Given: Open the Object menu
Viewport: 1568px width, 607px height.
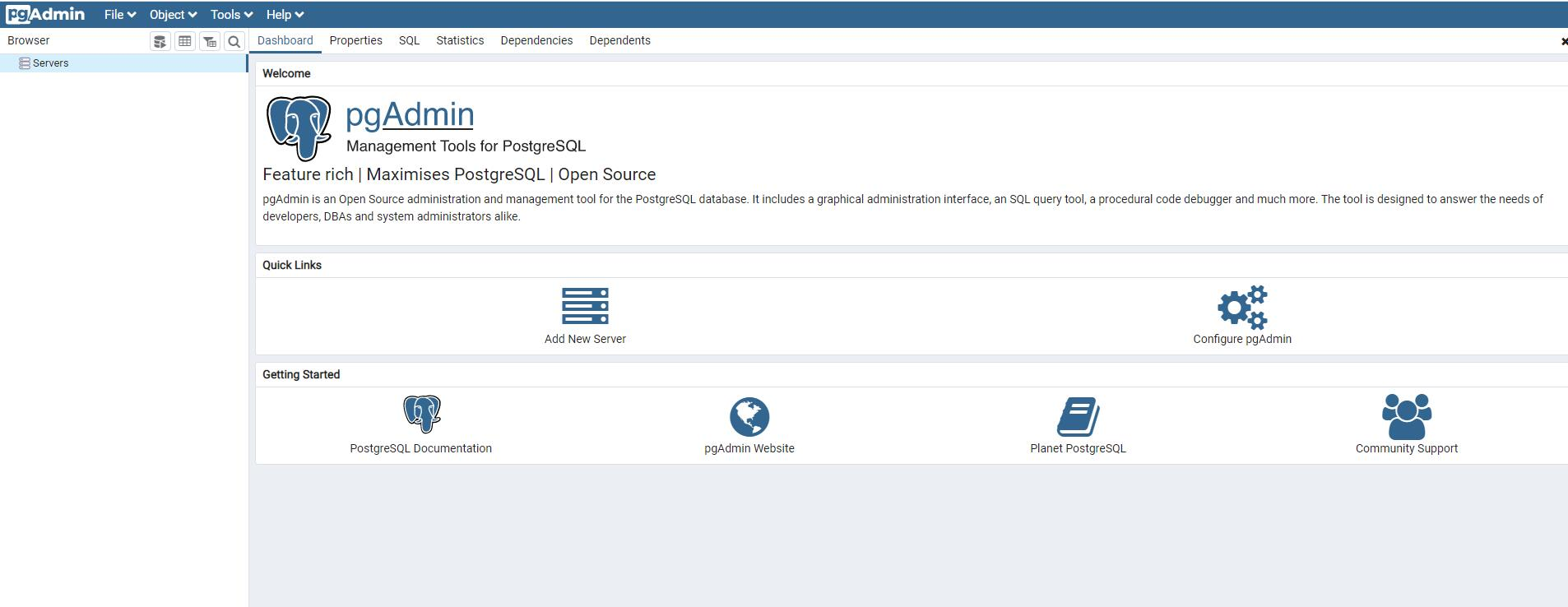Looking at the screenshot, I should [x=173, y=15].
